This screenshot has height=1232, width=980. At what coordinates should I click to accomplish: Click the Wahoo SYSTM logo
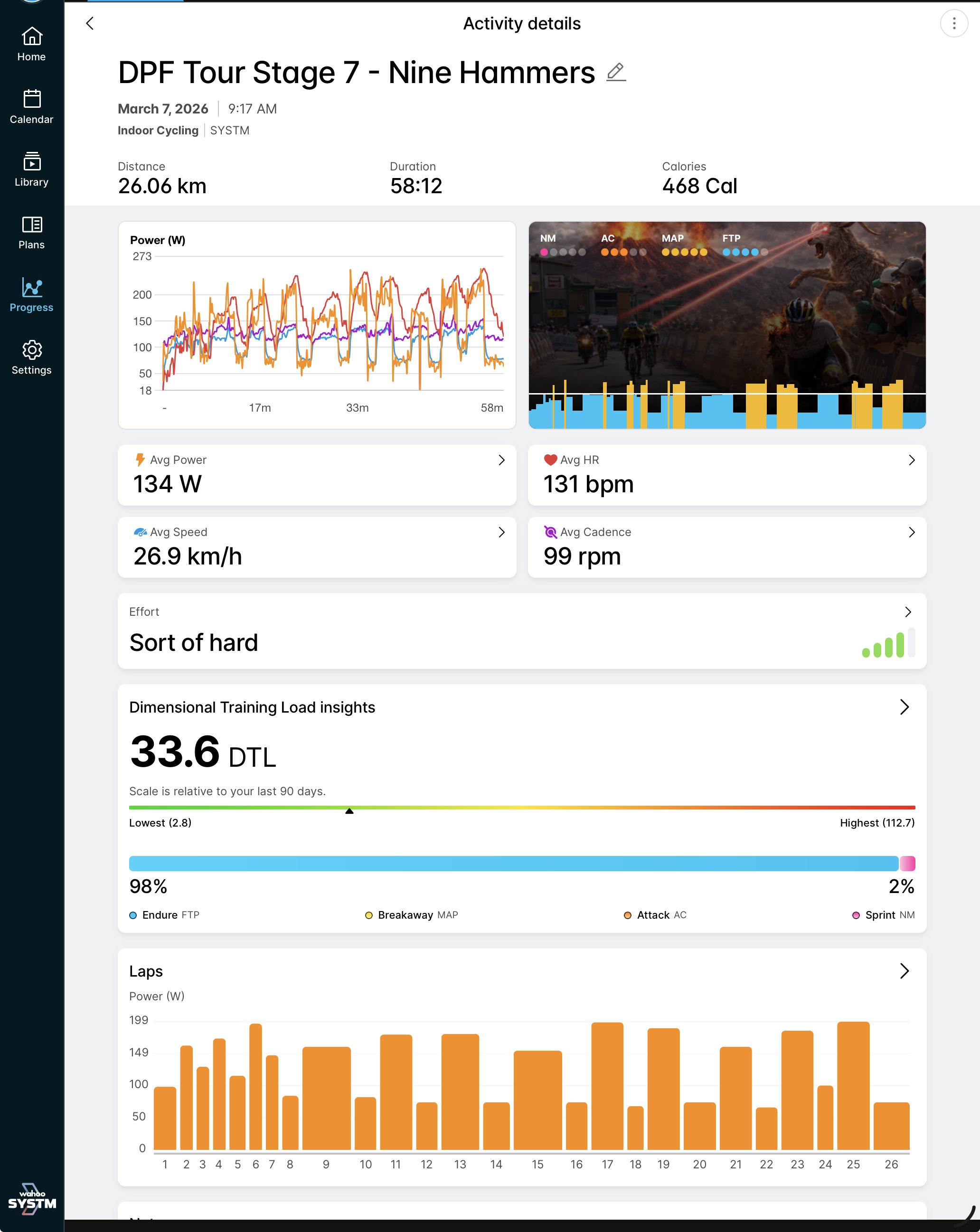click(x=32, y=1198)
